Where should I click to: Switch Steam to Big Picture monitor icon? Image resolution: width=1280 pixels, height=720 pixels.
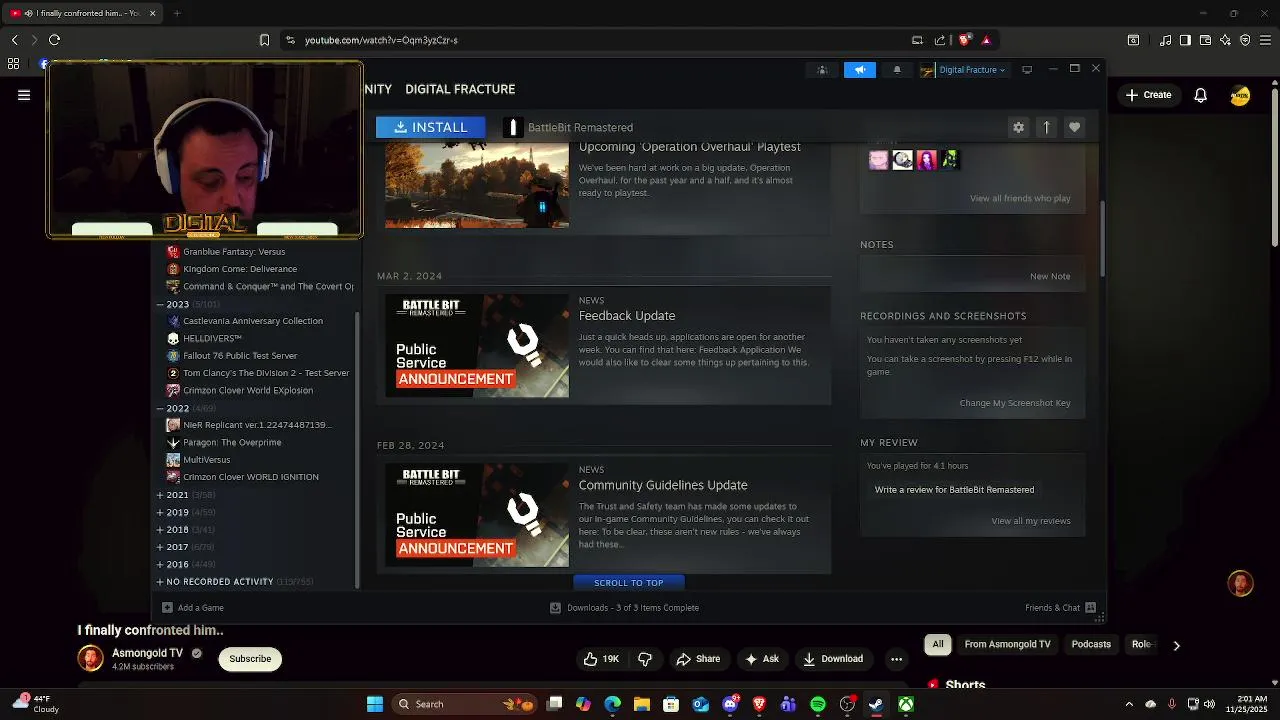[1027, 70]
